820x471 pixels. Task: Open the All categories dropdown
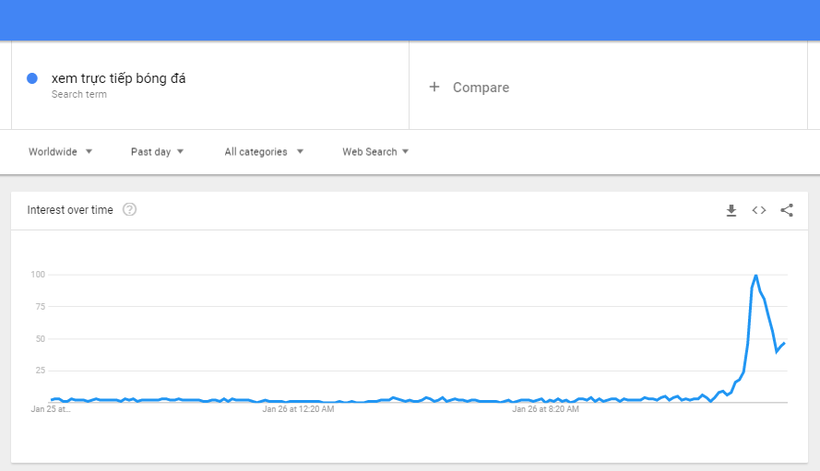click(264, 152)
